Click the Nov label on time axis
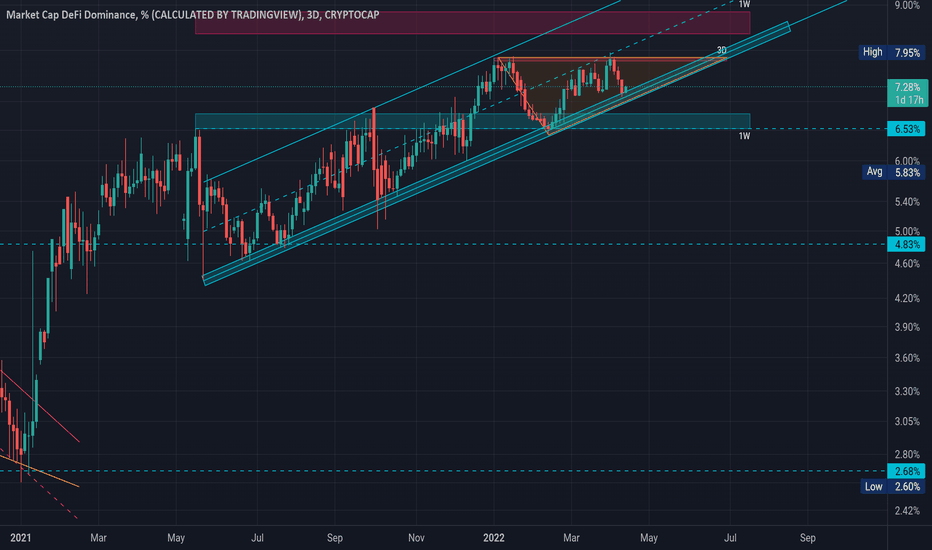932x550 pixels. point(416,538)
